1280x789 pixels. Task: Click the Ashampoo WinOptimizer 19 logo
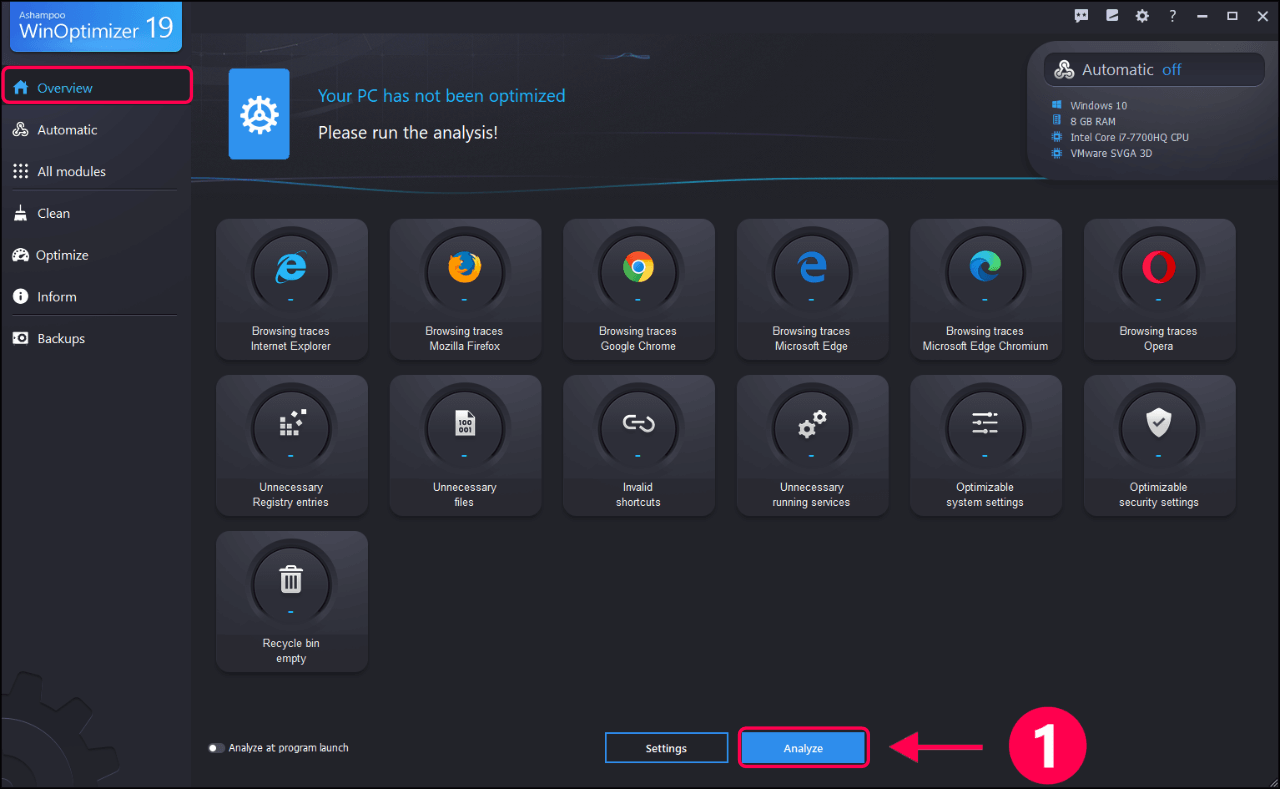[95, 26]
